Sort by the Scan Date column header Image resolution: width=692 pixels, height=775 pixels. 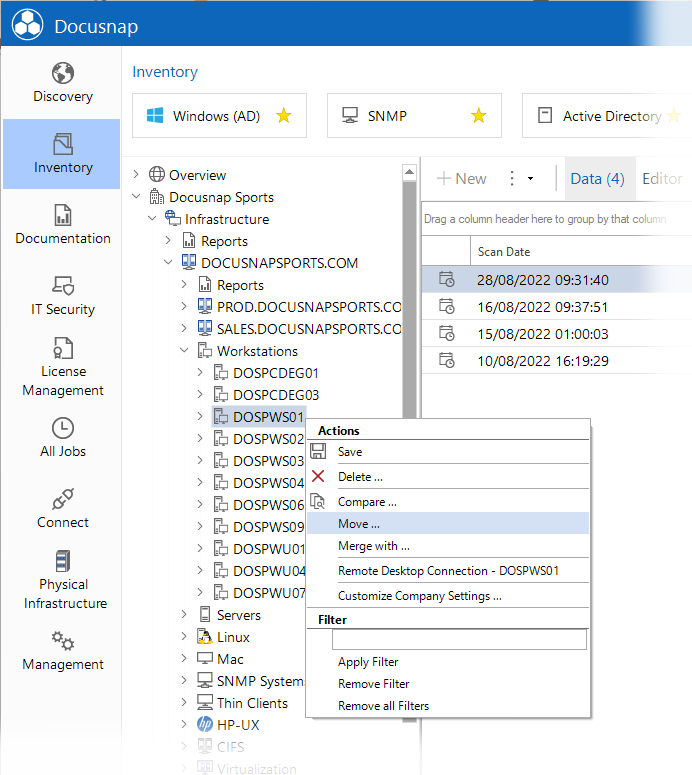504,252
